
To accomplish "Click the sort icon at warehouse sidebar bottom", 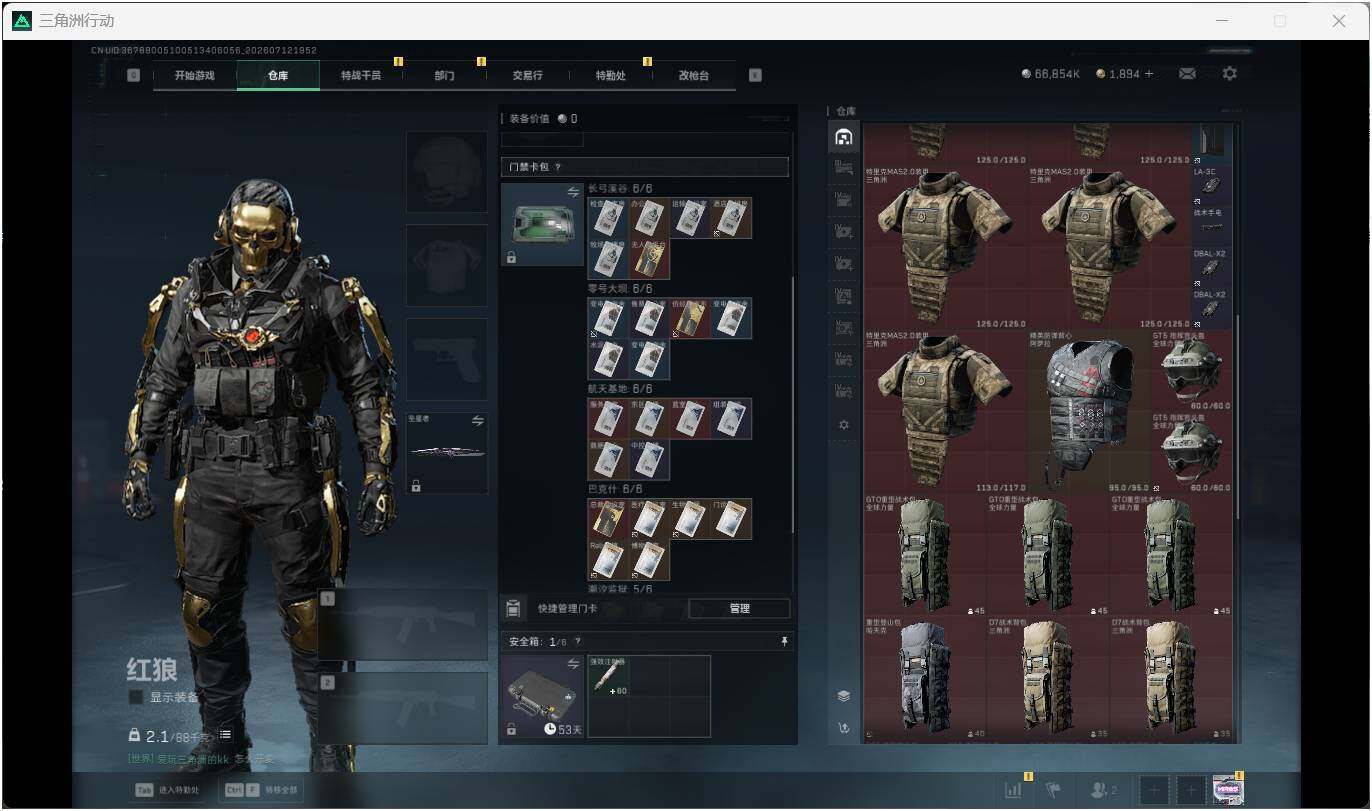I will 844,728.
